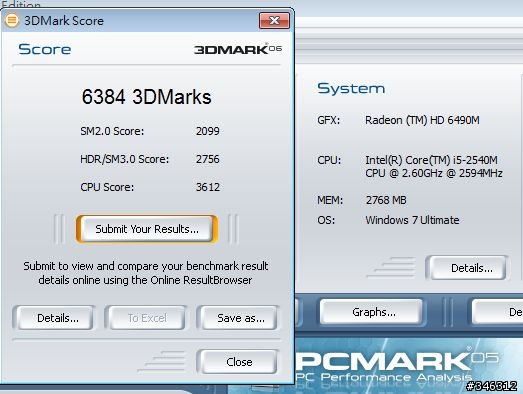Click the 3DMark Score title bar icon

(x=11, y=20)
